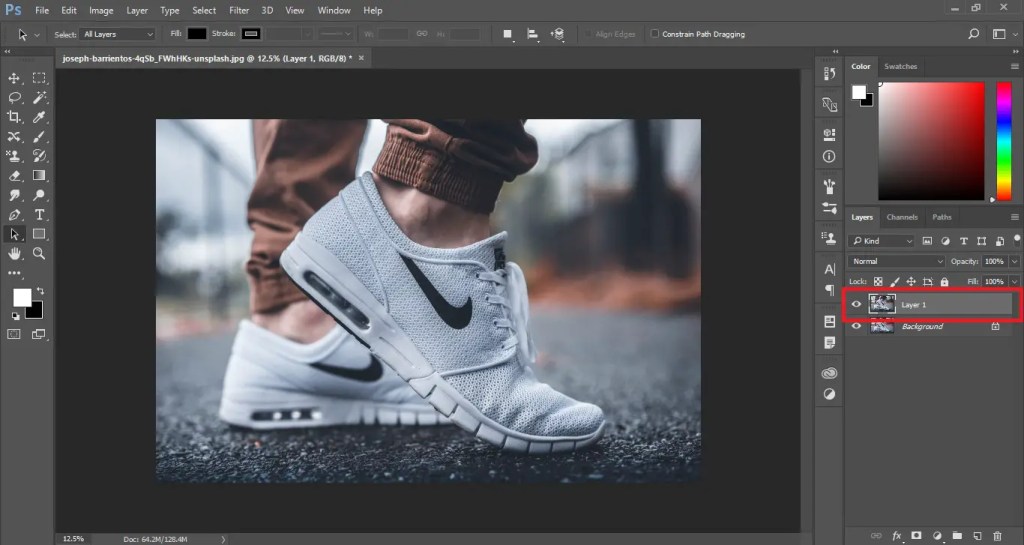Expand the All Layers select dropdown
The image size is (1024, 545).
pos(118,34)
